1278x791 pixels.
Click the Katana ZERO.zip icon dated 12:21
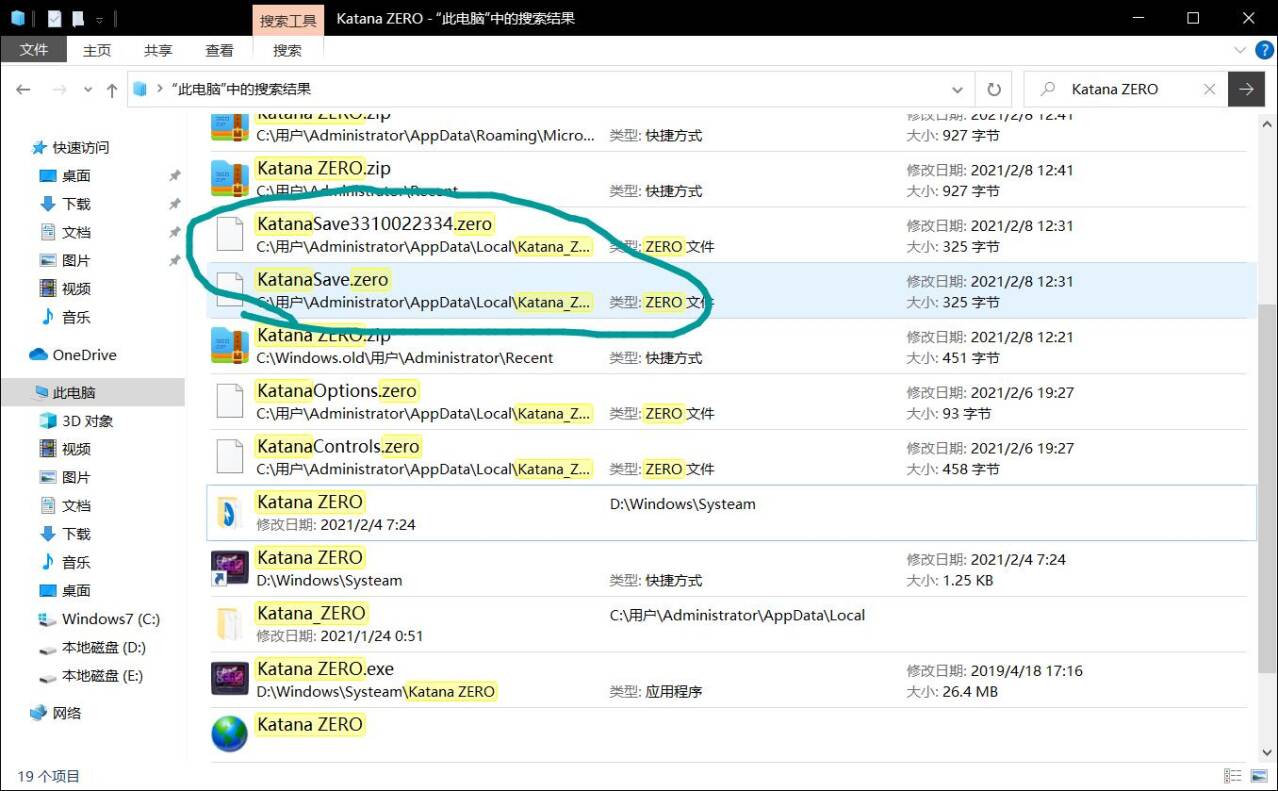coord(230,345)
